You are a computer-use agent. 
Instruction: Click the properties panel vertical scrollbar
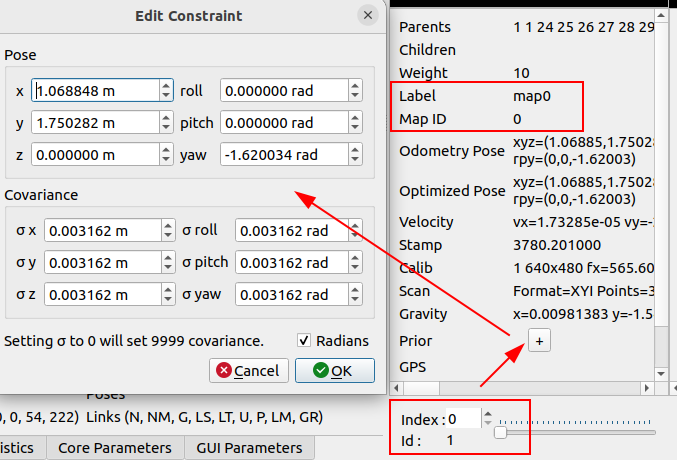(x=661, y=200)
